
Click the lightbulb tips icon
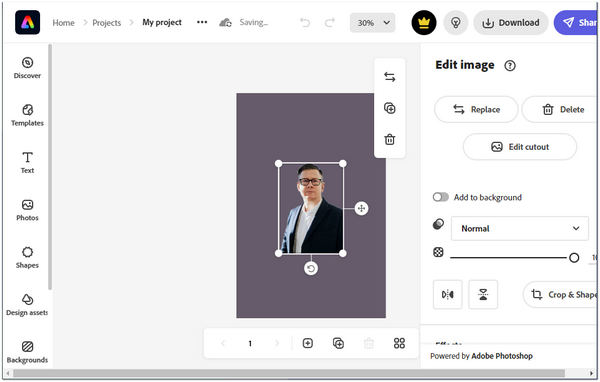(x=455, y=23)
